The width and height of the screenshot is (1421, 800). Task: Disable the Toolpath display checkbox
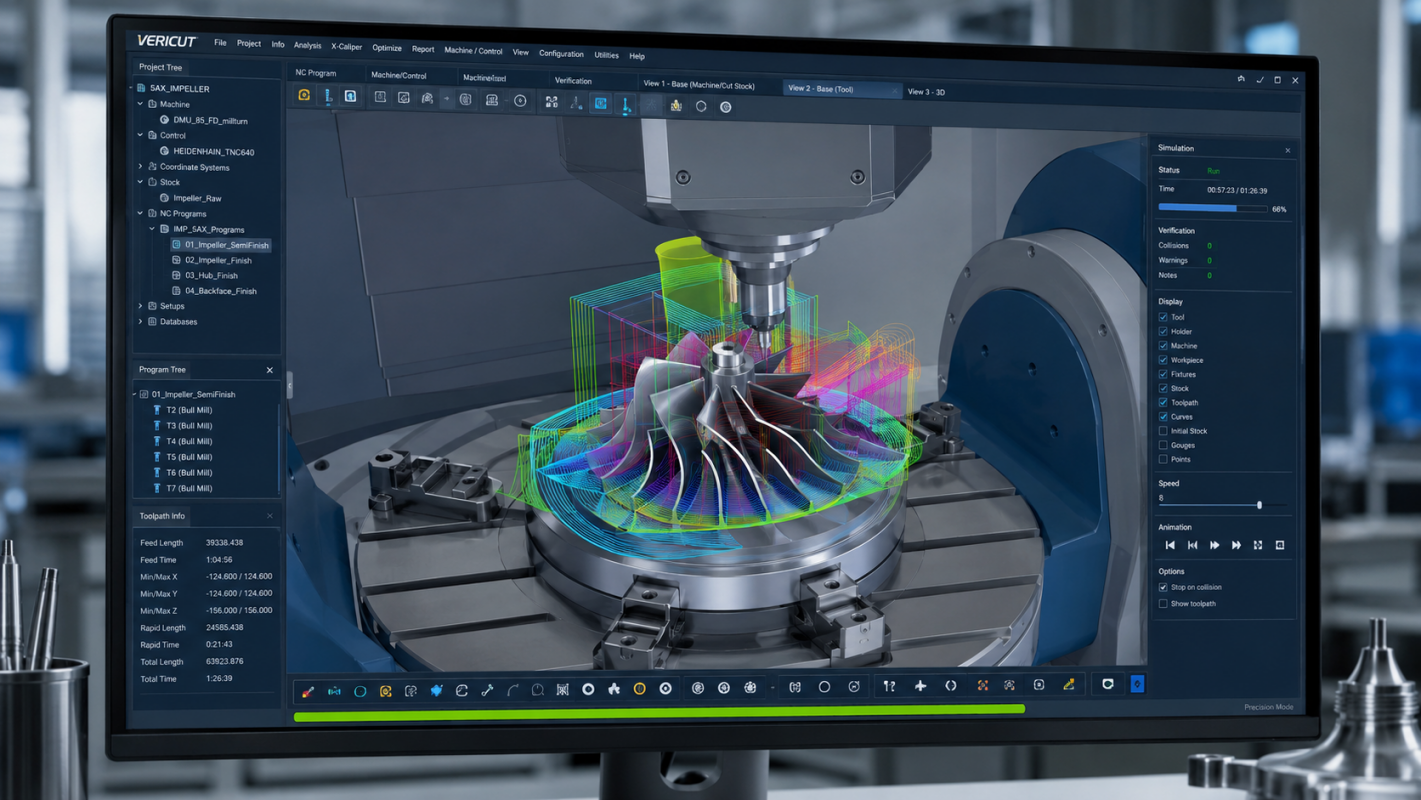(1163, 402)
